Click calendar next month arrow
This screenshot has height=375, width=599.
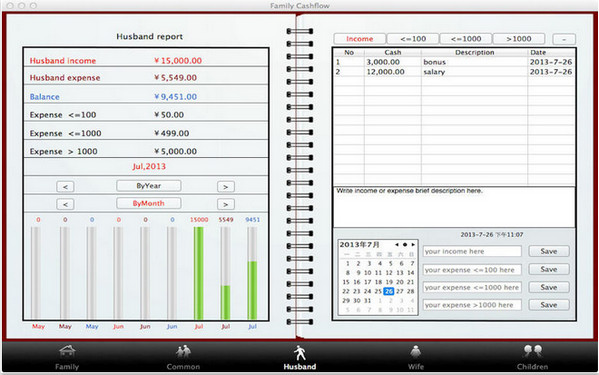pyautogui.click(x=413, y=244)
